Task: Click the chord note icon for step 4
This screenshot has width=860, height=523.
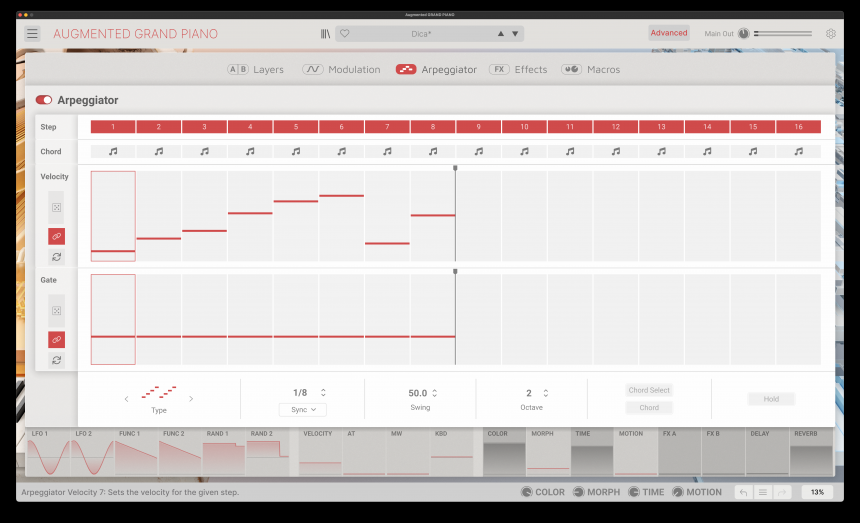Action: tap(250, 151)
